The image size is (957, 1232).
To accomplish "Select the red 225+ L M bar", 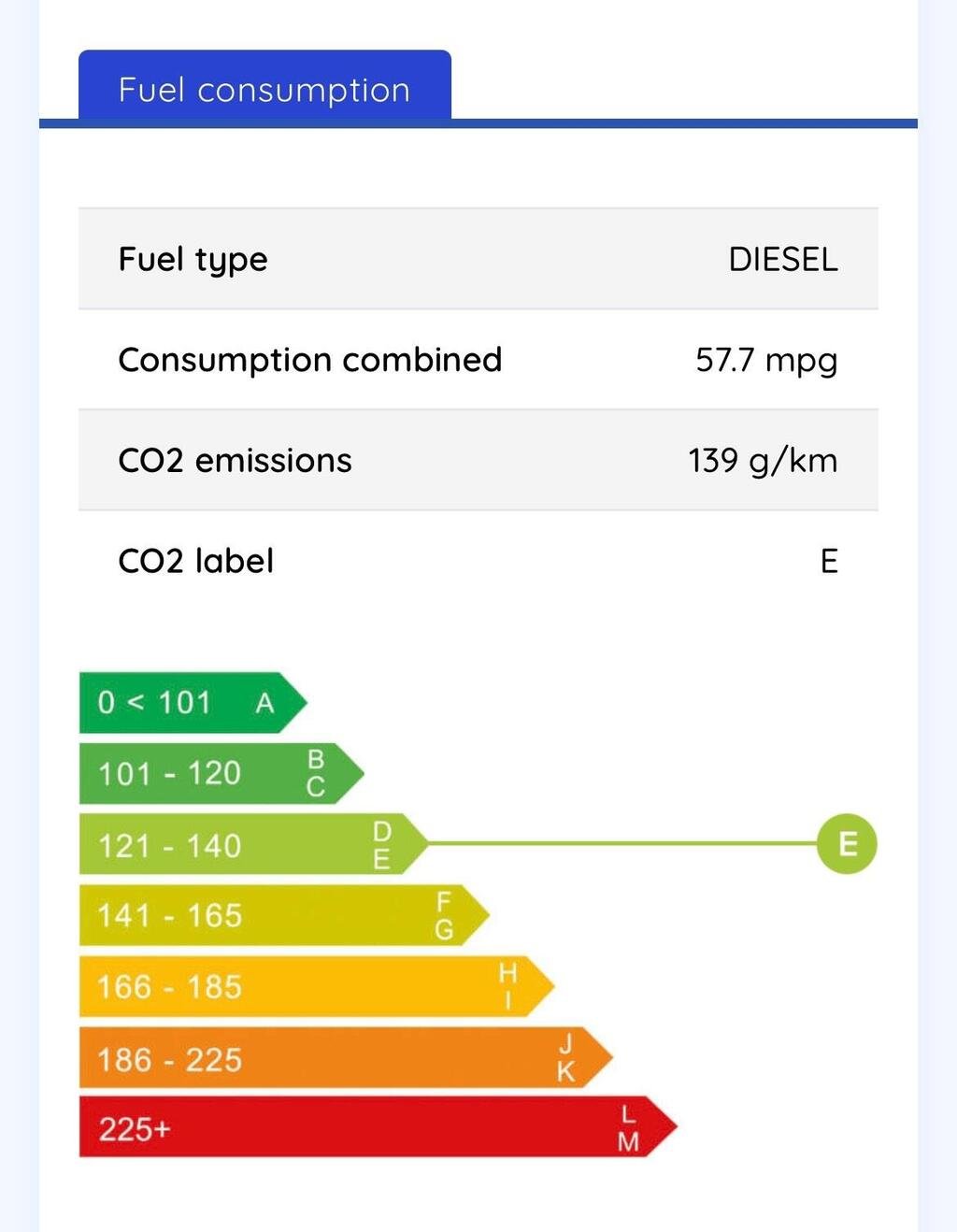I will pyautogui.click(x=379, y=1127).
